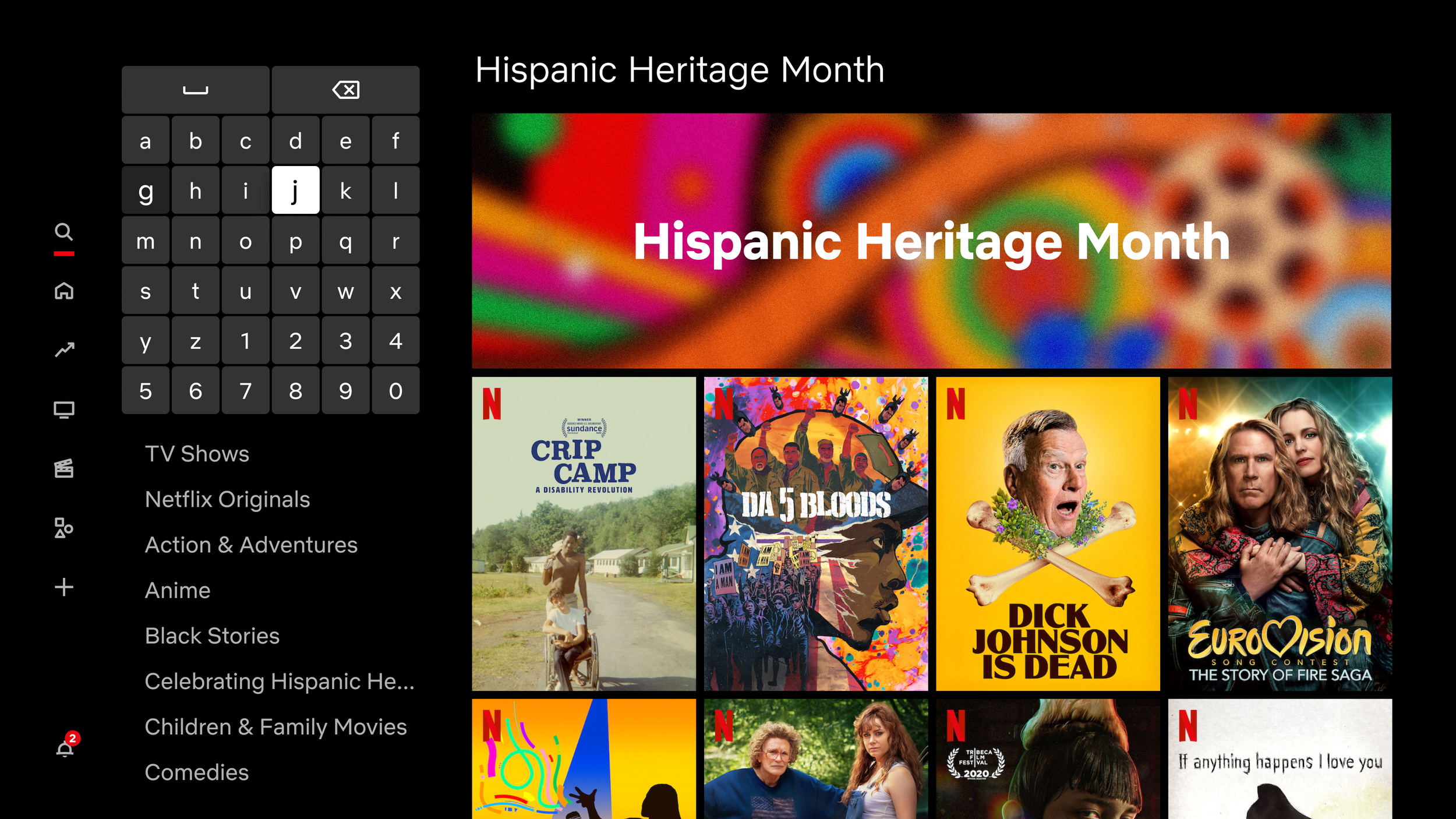This screenshot has width=1456, height=819.
Task: Open the trending arrow icon in sidebar
Action: click(65, 350)
